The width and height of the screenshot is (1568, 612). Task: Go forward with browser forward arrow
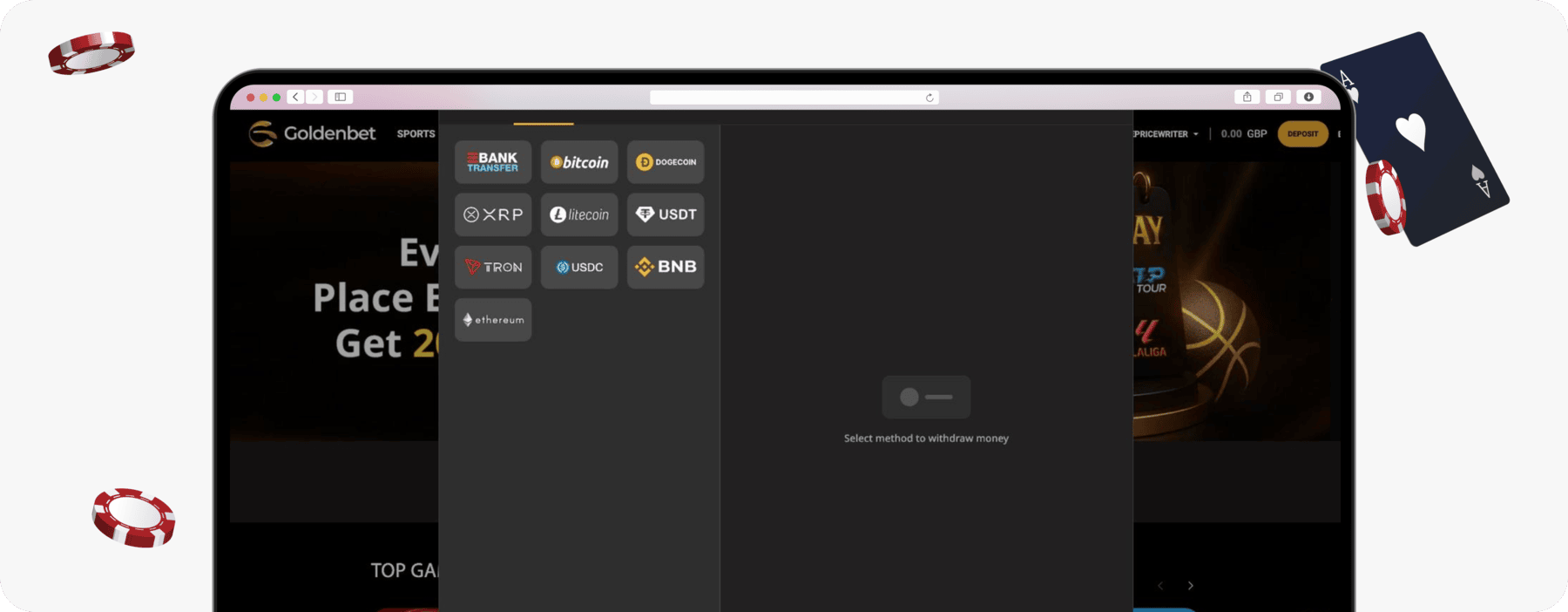click(314, 97)
